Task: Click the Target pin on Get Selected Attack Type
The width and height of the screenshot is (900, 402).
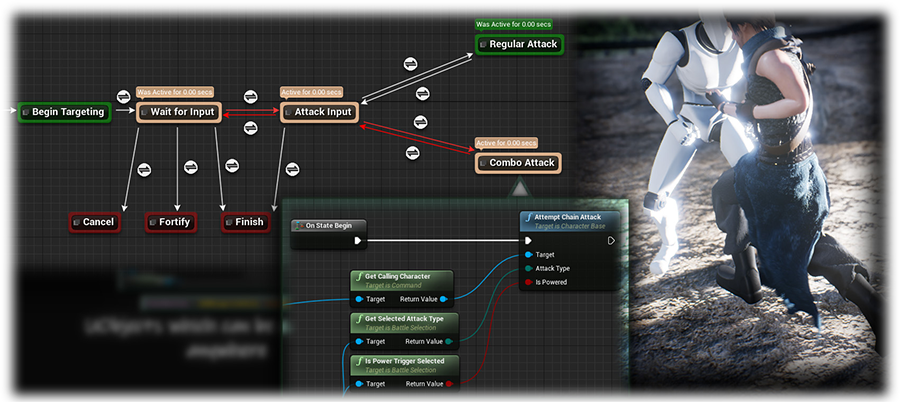Action: (x=359, y=342)
